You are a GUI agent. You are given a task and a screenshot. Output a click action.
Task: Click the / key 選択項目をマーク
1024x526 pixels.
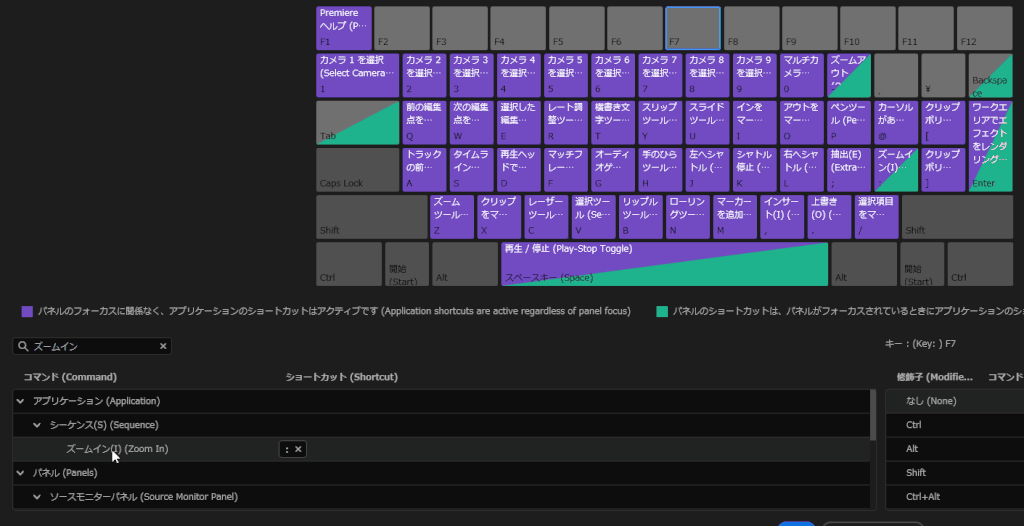[876, 217]
